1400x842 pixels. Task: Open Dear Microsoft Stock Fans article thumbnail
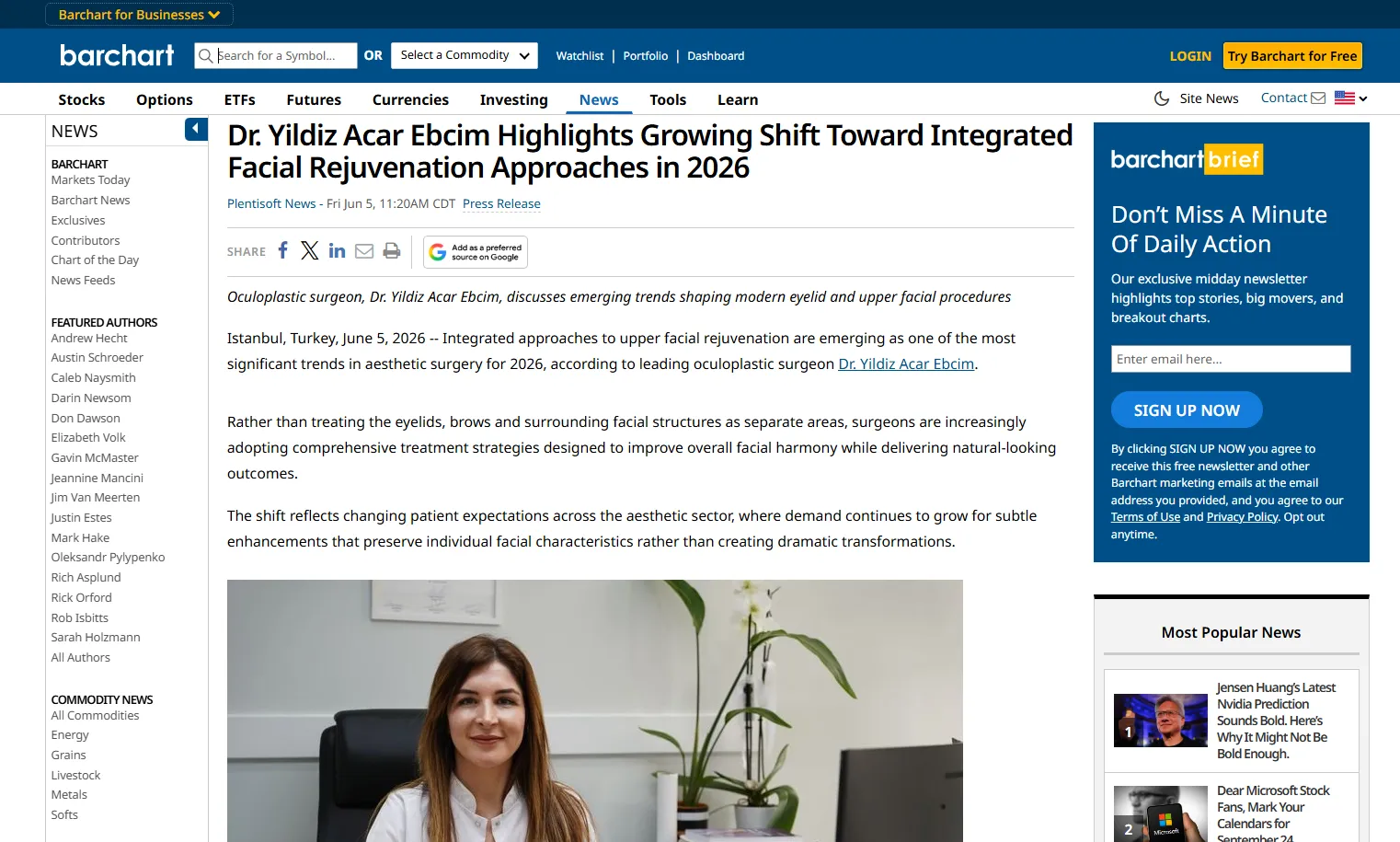pyautogui.click(x=1161, y=813)
